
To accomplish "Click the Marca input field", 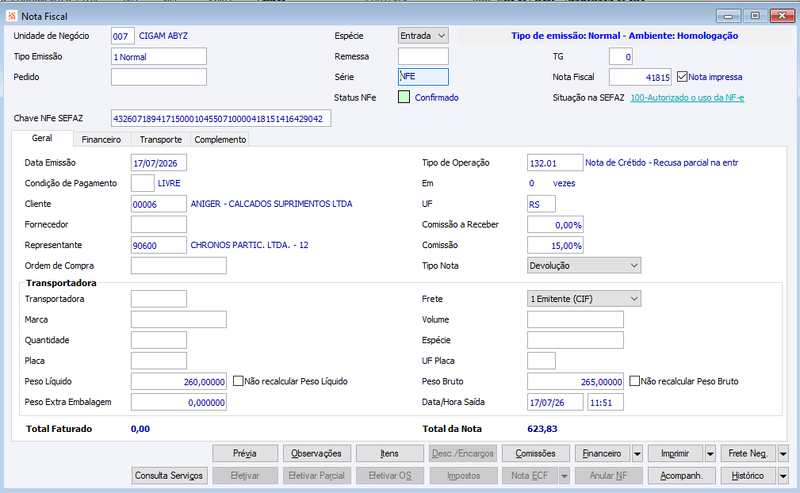I will (179, 319).
